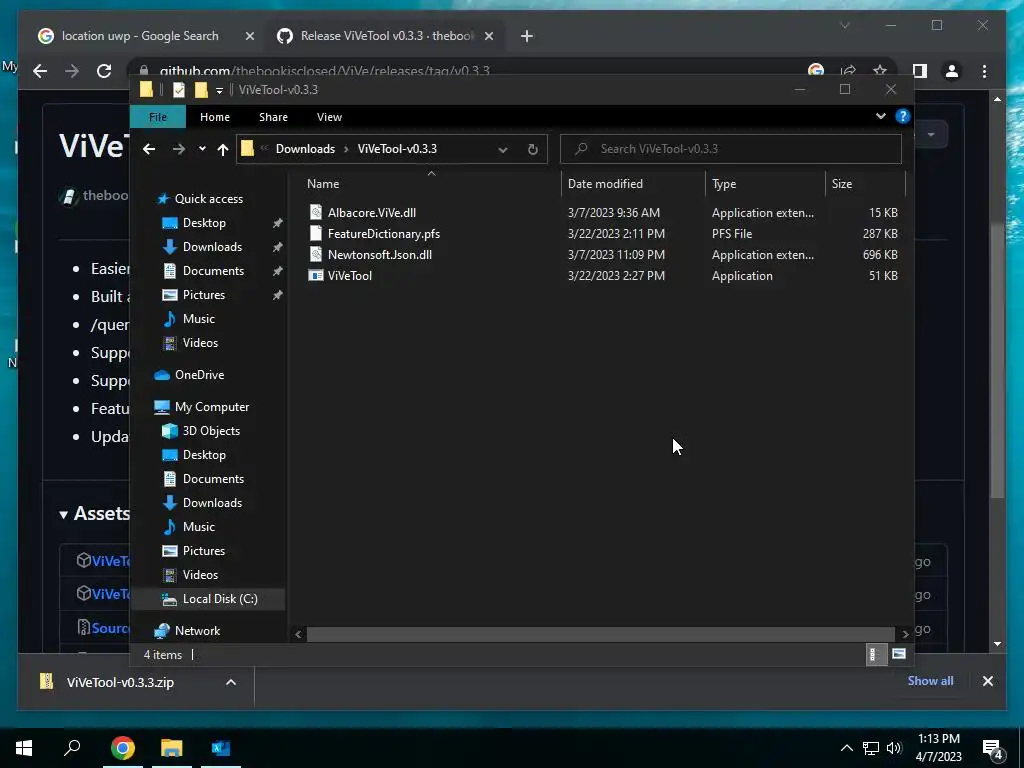Viewport: 1024px width, 768px height.
Task: Open pinned Pictures under Quick access
Action: (204, 295)
